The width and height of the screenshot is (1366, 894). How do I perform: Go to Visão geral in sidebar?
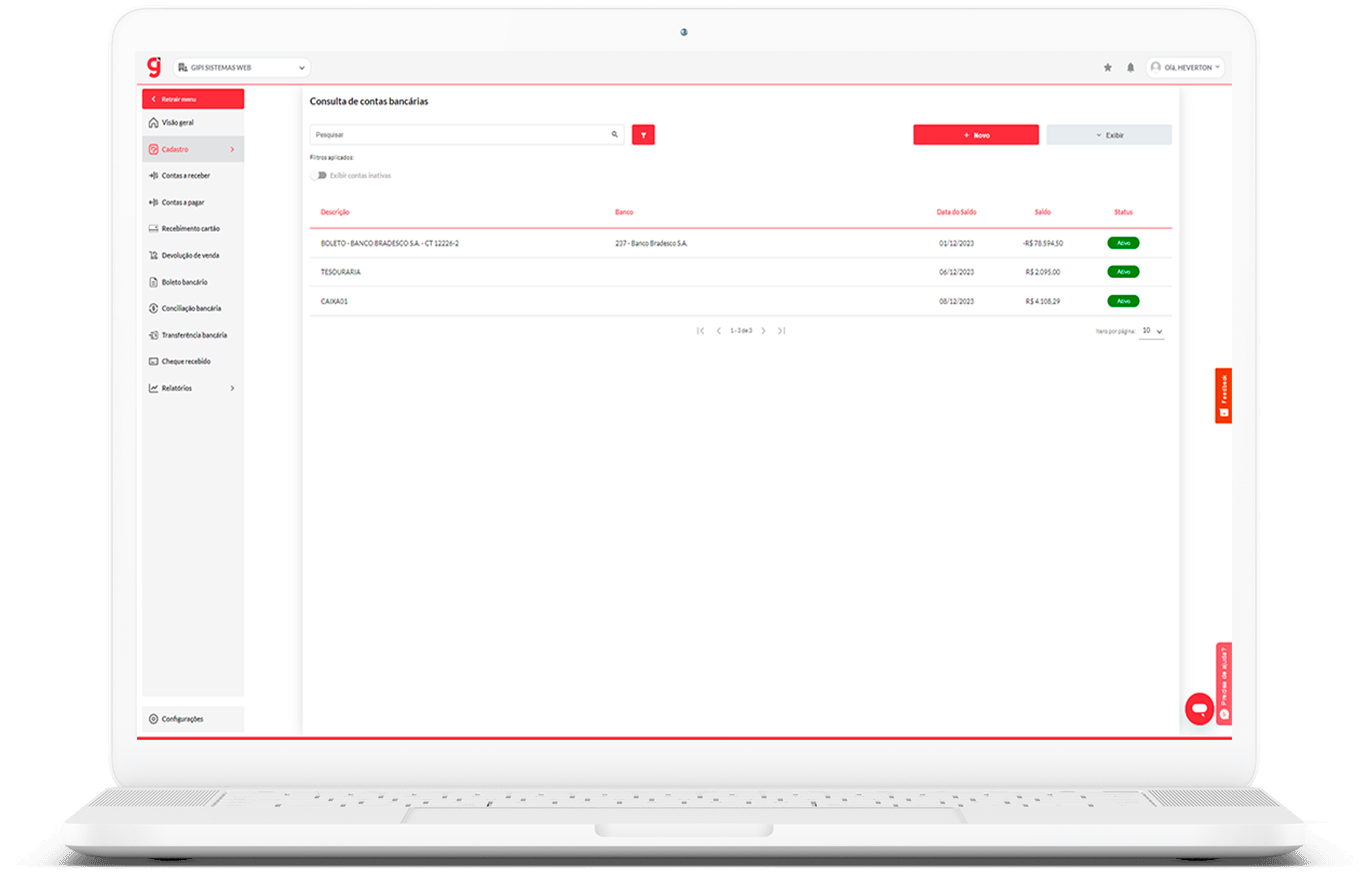pyautogui.click(x=193, y=123)
